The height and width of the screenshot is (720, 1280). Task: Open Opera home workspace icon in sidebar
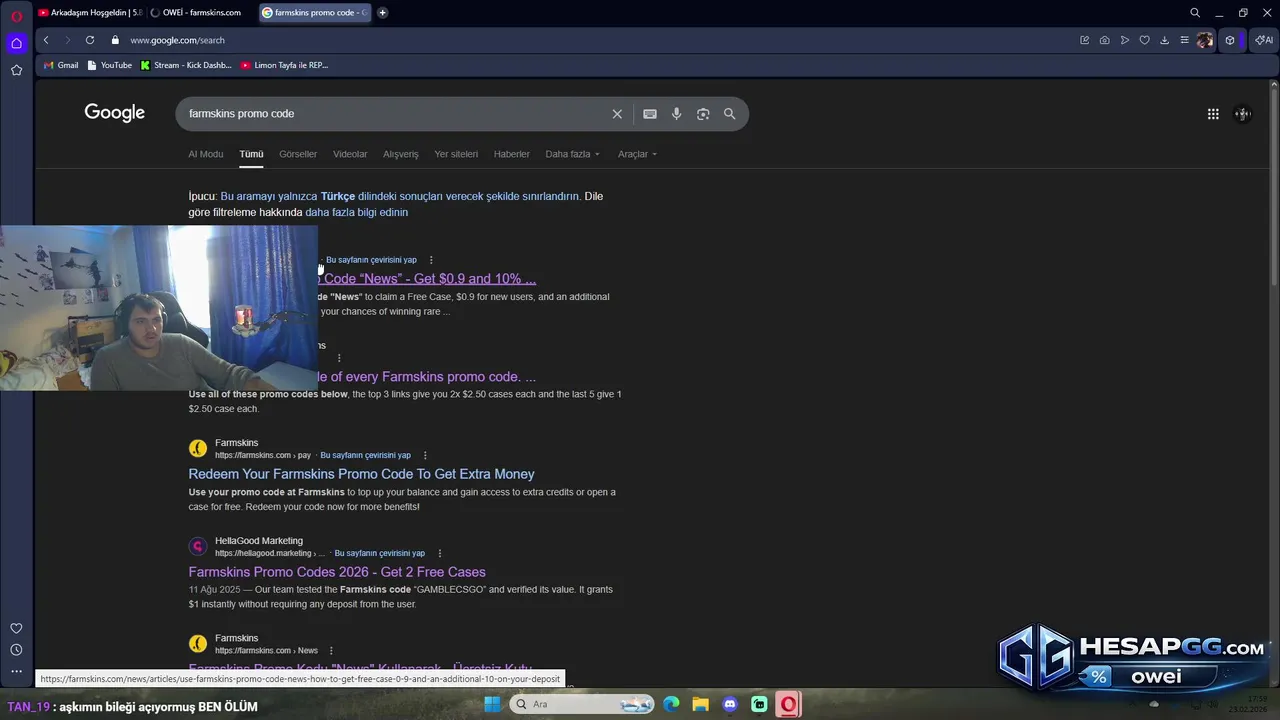click(16, 43)
